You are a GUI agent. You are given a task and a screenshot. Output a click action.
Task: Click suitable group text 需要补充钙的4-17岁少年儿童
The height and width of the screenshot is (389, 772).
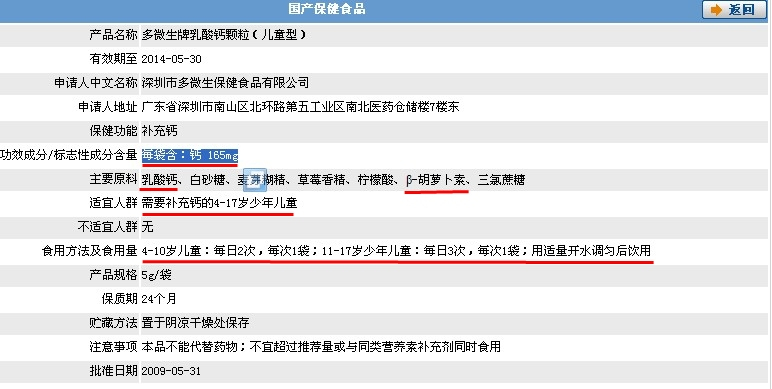point(220,203)
